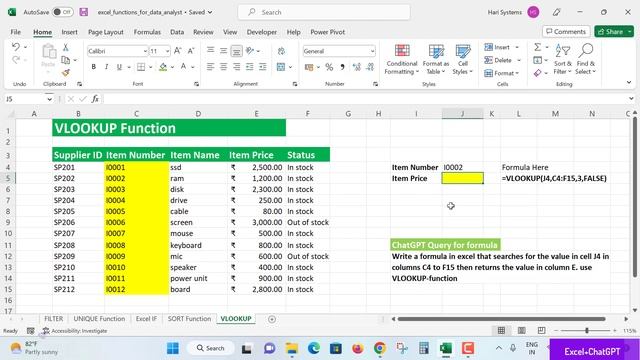
Task: Open Find & Select menu
Action: 585,60
